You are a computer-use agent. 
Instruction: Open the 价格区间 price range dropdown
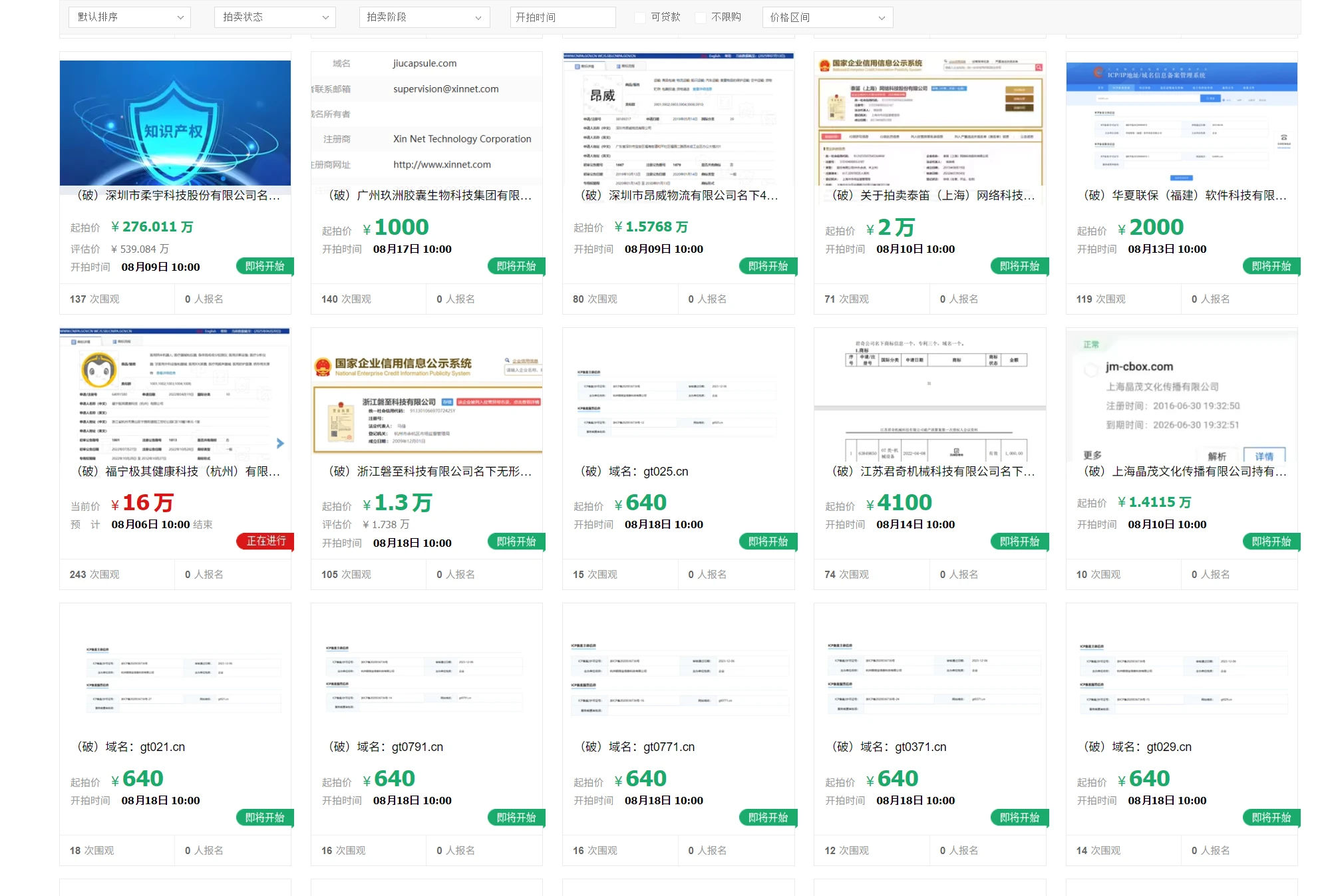(x=827, y=17)
